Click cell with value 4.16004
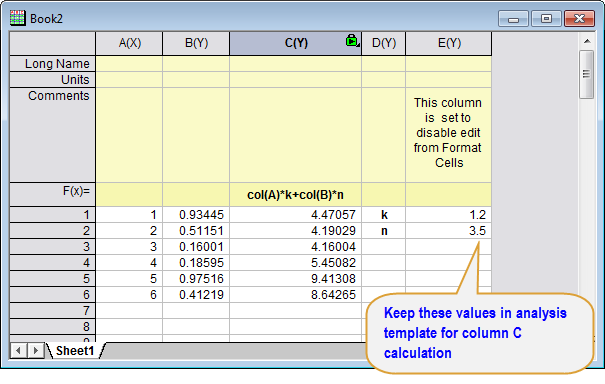 [x=296, y=247]
